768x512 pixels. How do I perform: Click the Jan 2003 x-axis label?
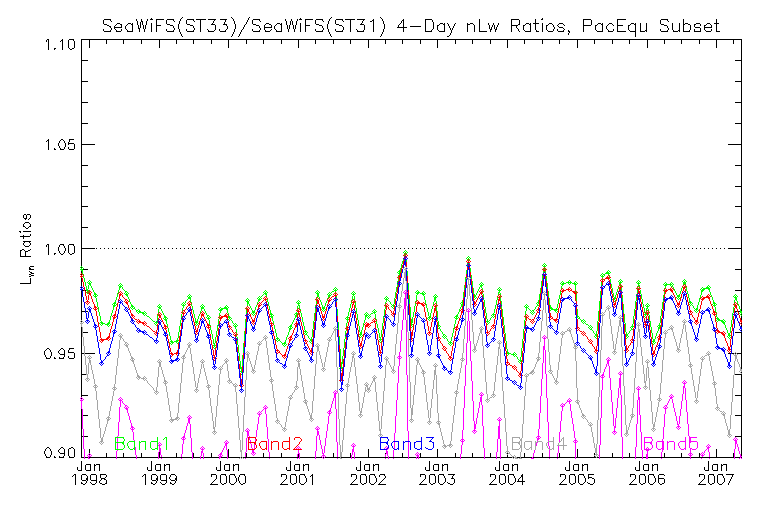(437, 473)
